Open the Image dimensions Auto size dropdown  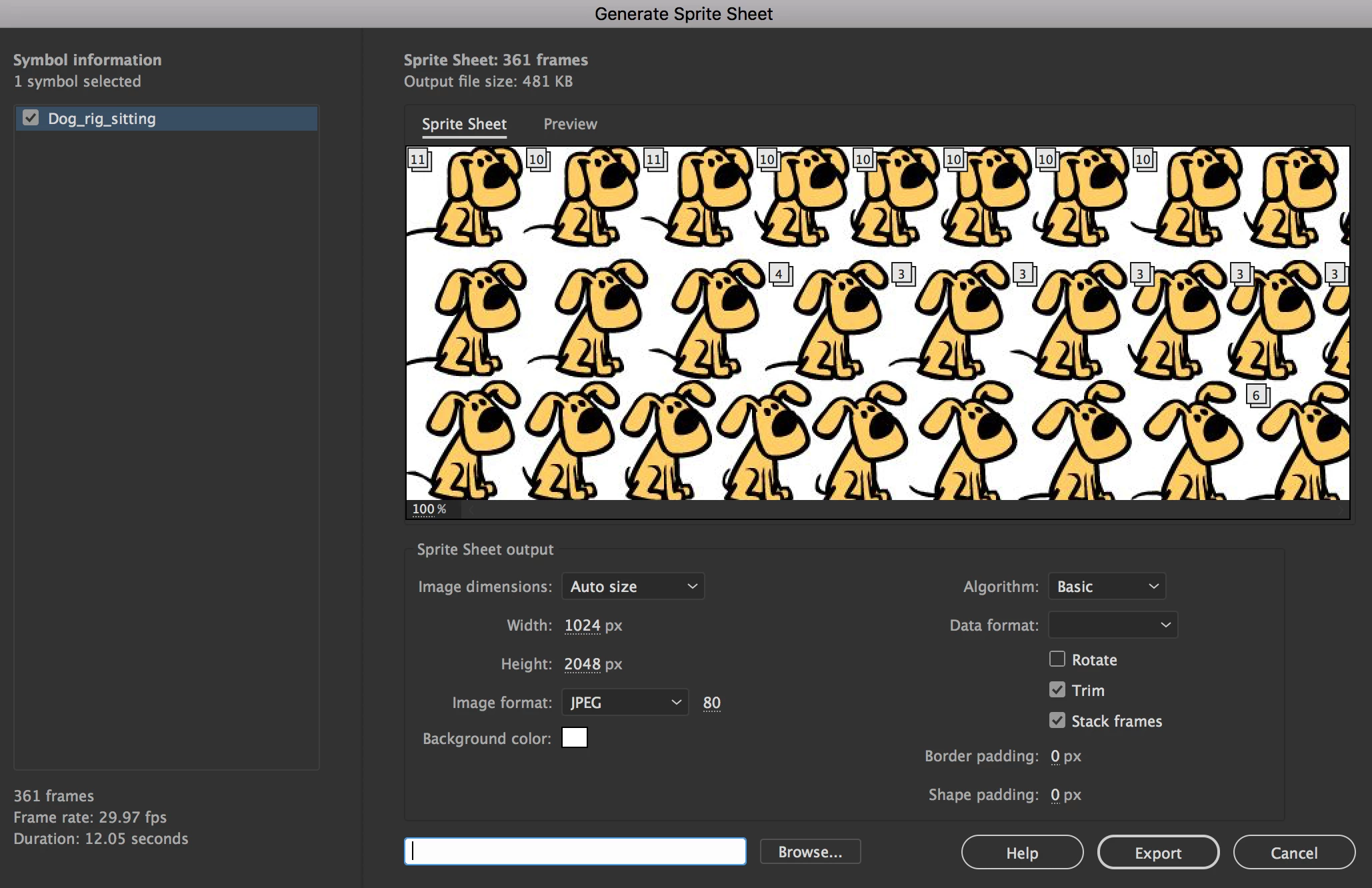click(633, 587)
